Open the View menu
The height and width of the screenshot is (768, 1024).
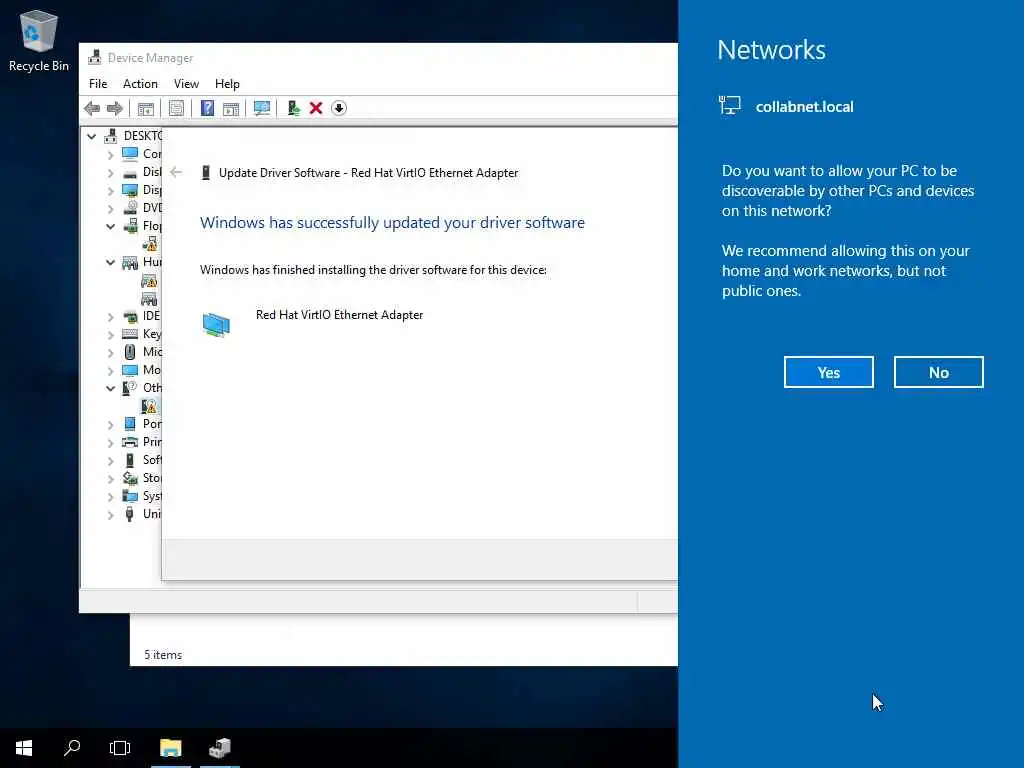[186, 84]
